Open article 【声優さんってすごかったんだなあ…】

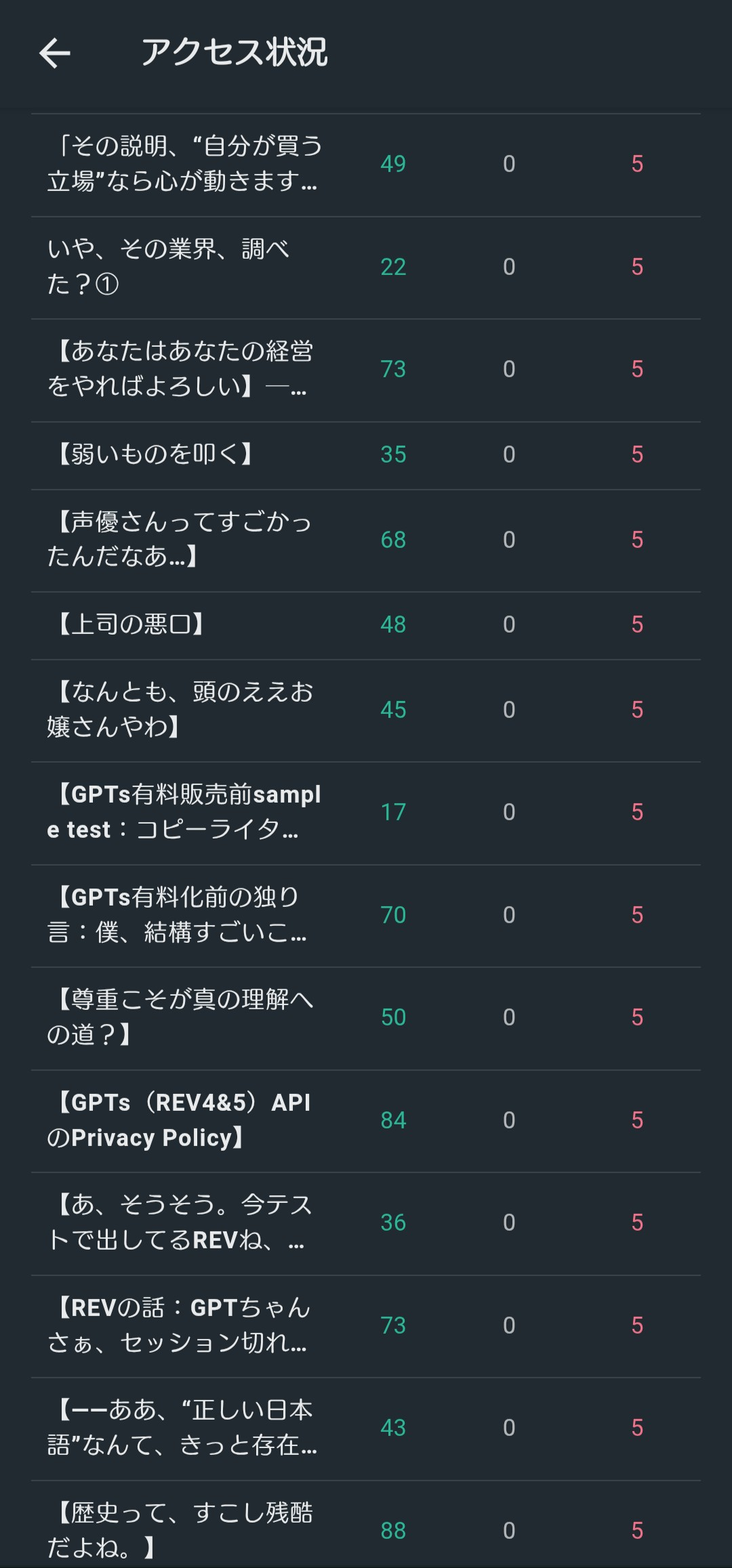179,540
